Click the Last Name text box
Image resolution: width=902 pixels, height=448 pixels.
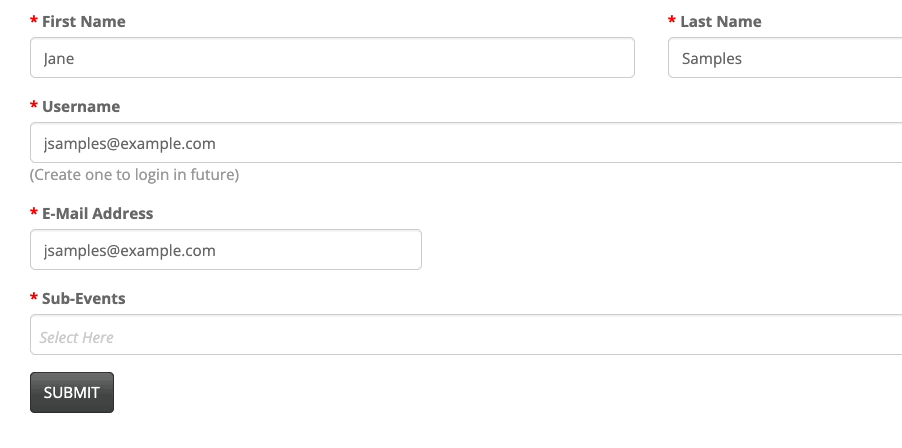[784, 58]
